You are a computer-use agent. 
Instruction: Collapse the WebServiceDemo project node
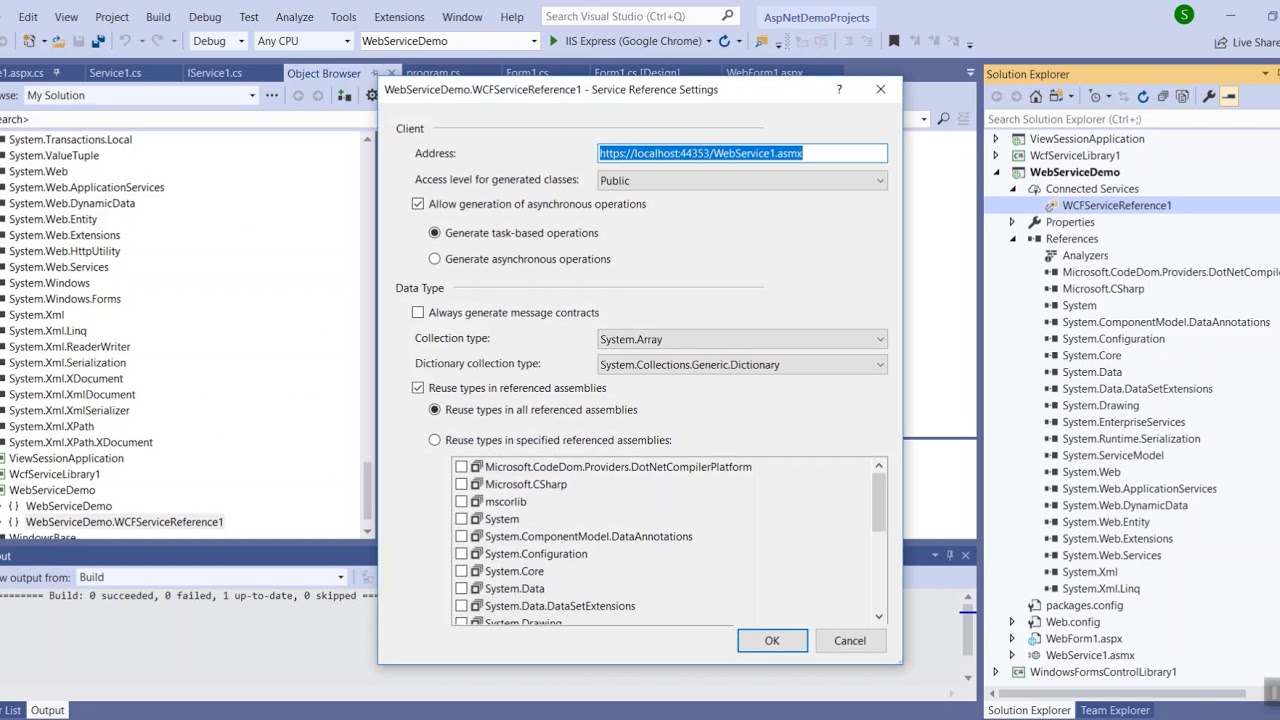[996, 172]
